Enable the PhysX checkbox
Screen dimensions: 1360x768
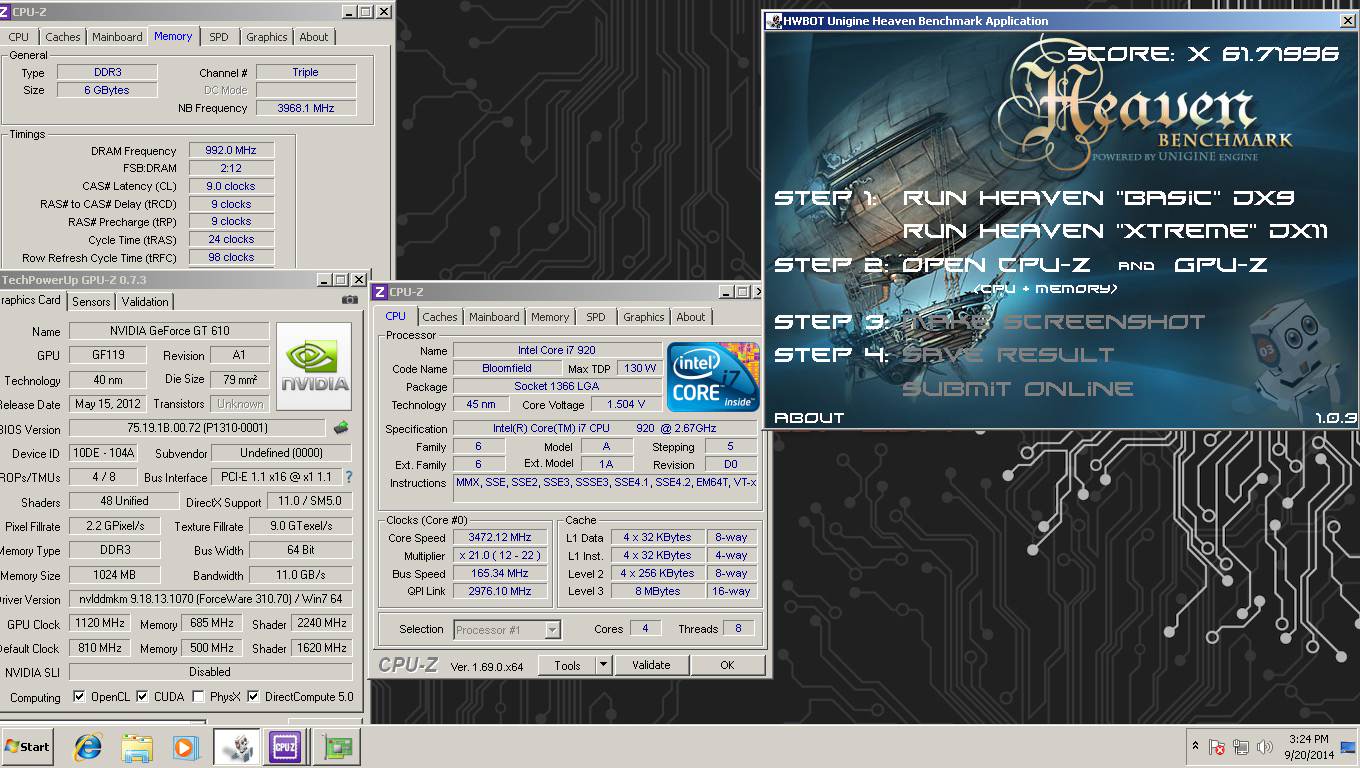click(x=198, y=697)
